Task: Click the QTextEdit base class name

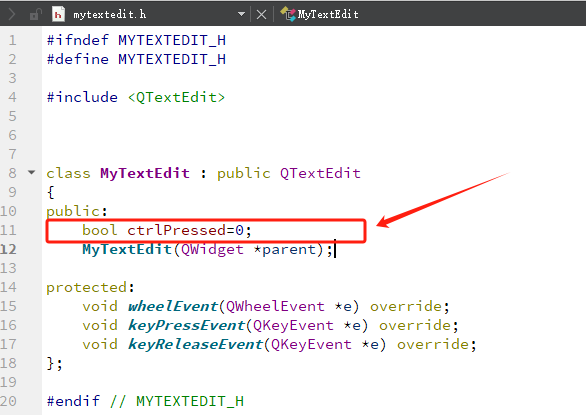Action: [320, 173]
